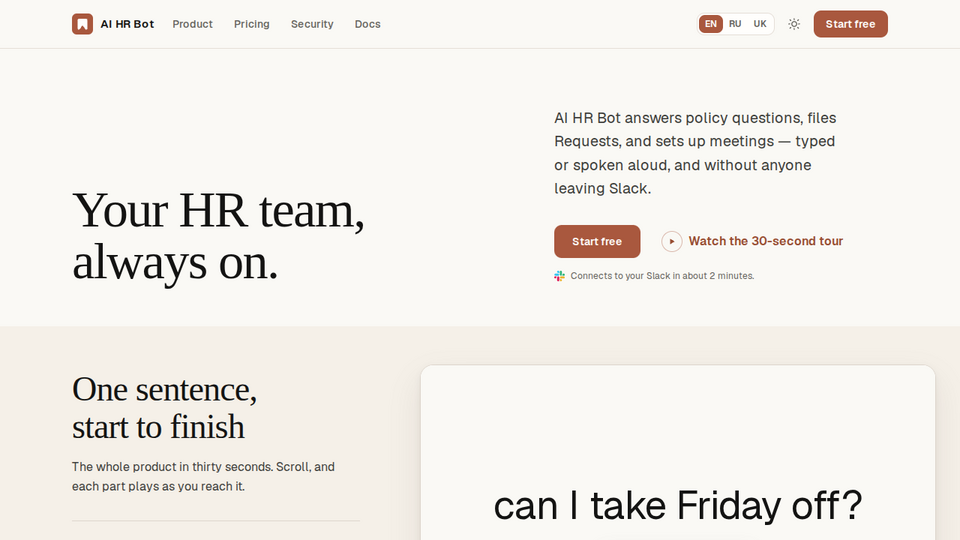
Task: Select EN language option
Action: click(710, 24)
